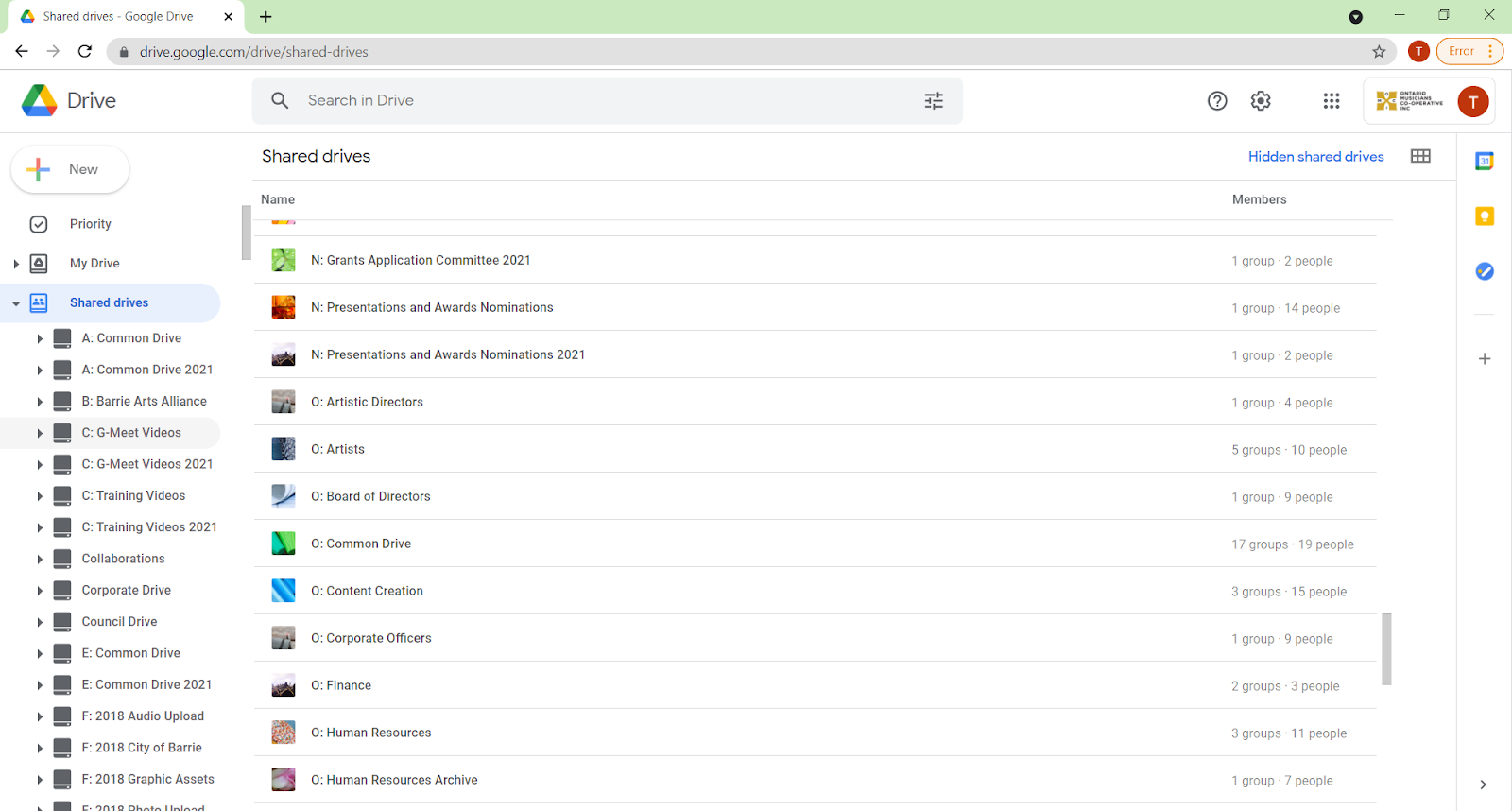Open the Google Drive logo home link
The width and height of the screenshot is (1512, 811).
click(x=69, y=100)
